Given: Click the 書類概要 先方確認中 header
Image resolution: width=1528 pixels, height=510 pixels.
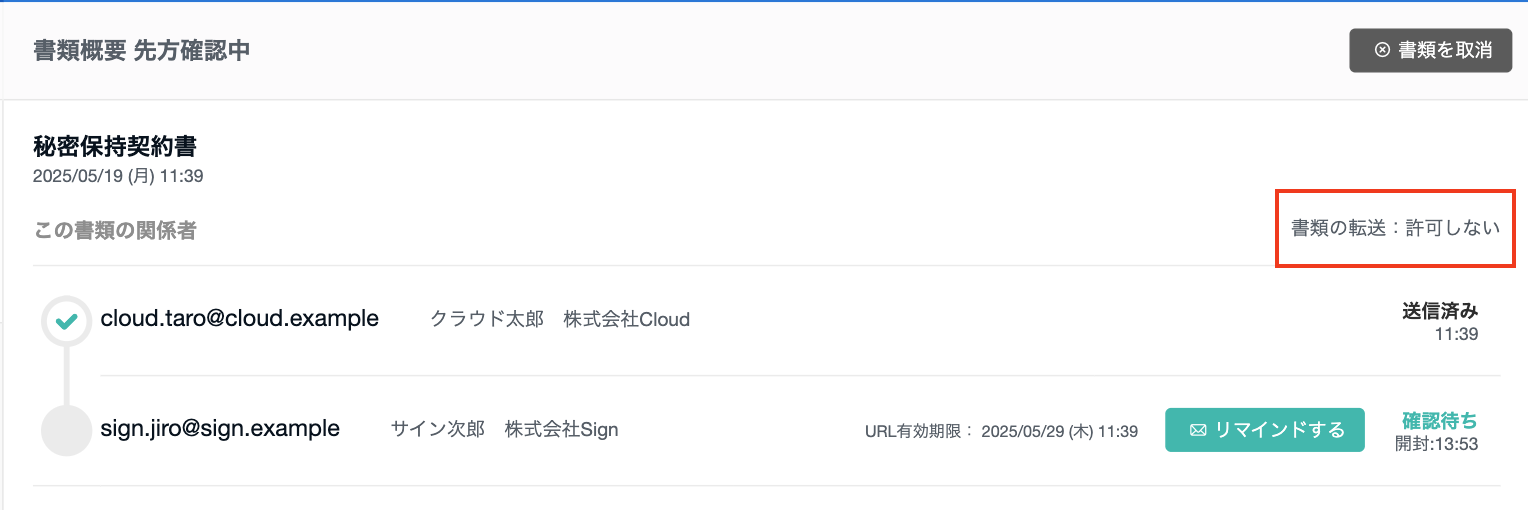Looking at the screenshot, I should pos(141,51).
